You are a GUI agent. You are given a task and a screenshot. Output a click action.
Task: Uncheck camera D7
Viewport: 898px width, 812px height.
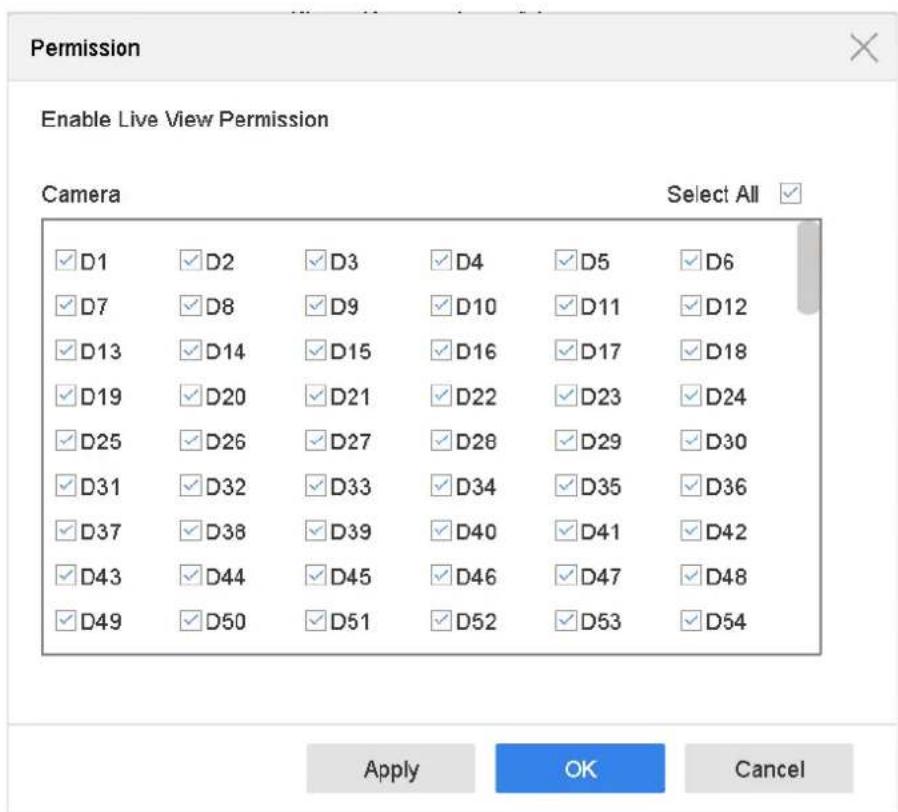pos(65,306)
